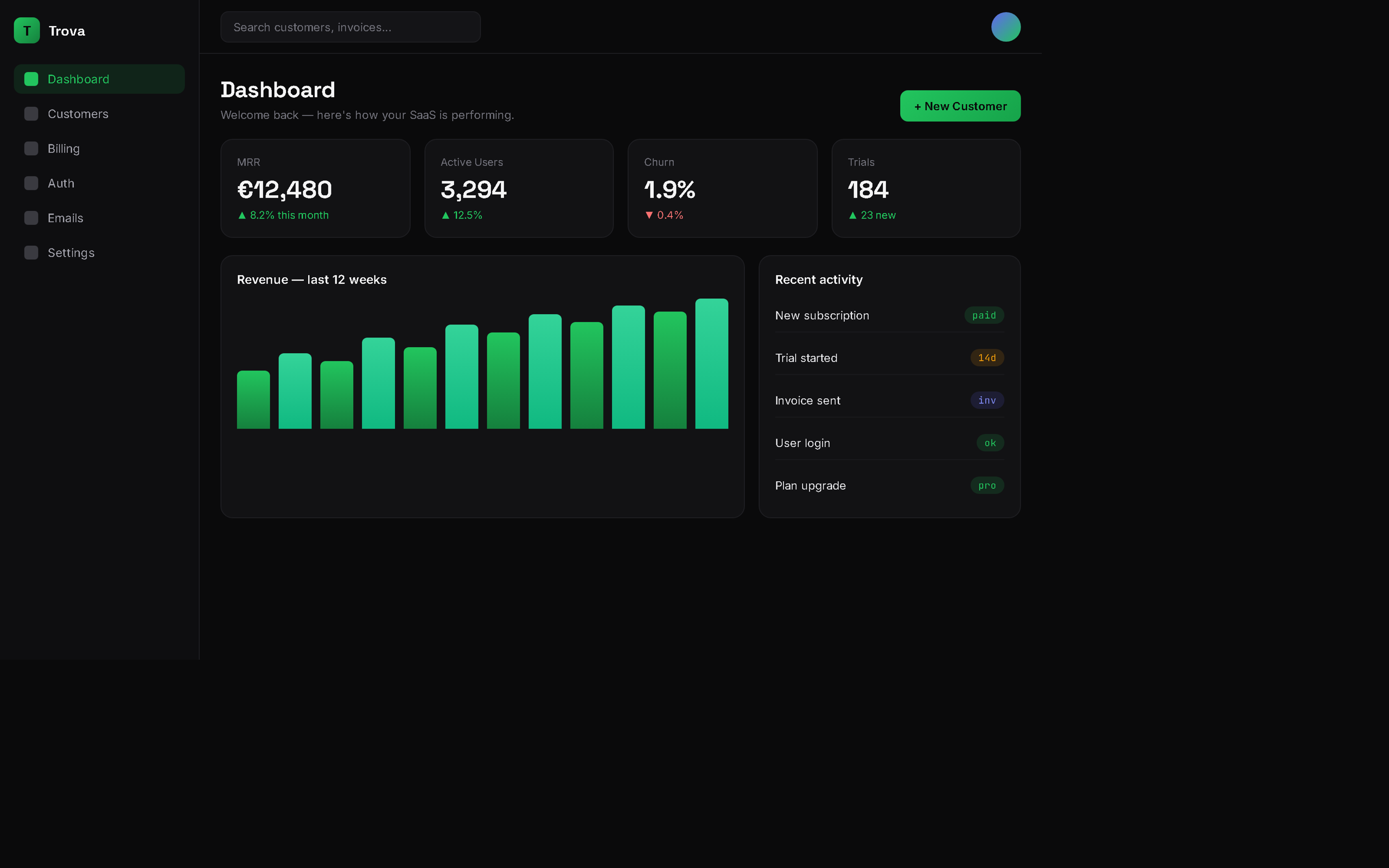Click the Trials value 184

(x=868, y=189)
